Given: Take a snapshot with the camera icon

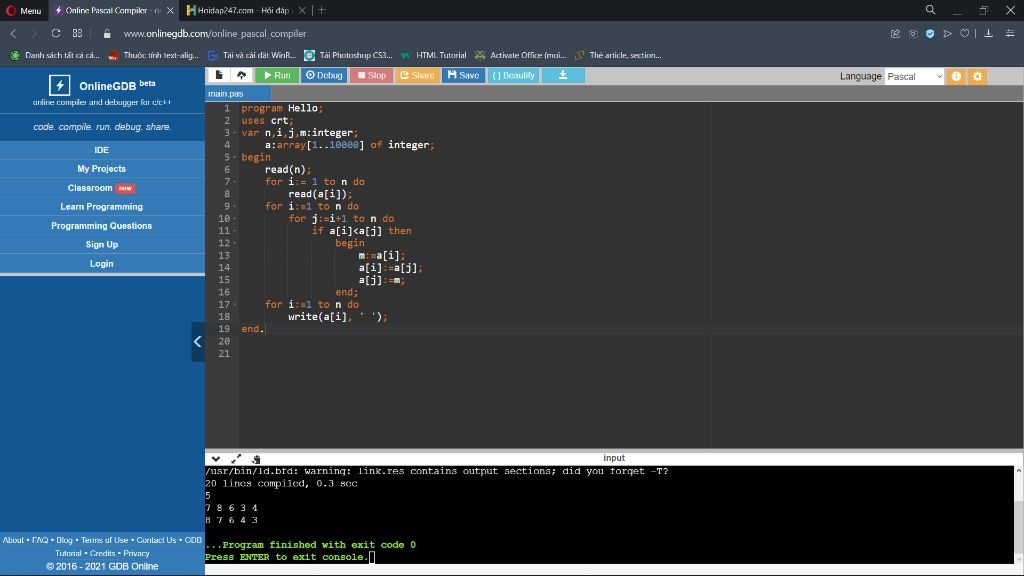Looking at the screenshot, I should (913, 33).
